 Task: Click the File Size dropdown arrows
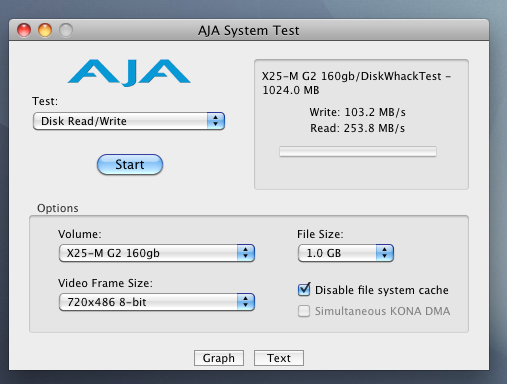[385, 253]
